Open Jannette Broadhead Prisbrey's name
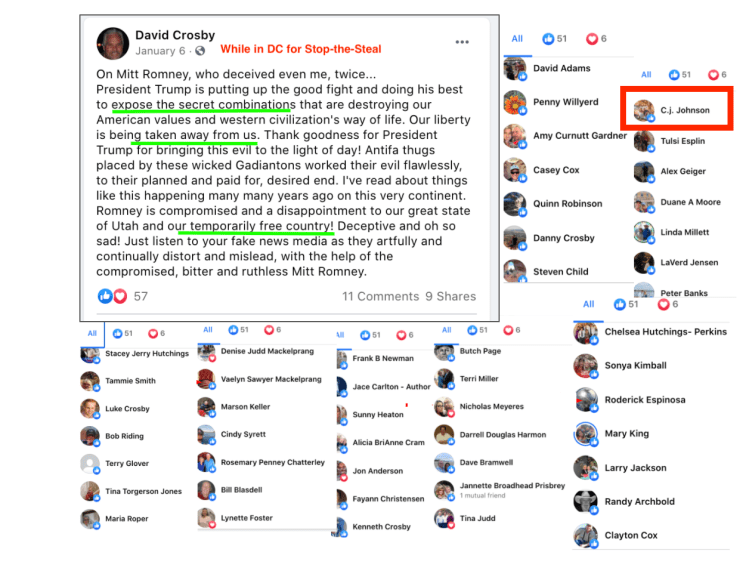This screenshot has height=574, width=749. pyautogui.click(x=512, y=486)
